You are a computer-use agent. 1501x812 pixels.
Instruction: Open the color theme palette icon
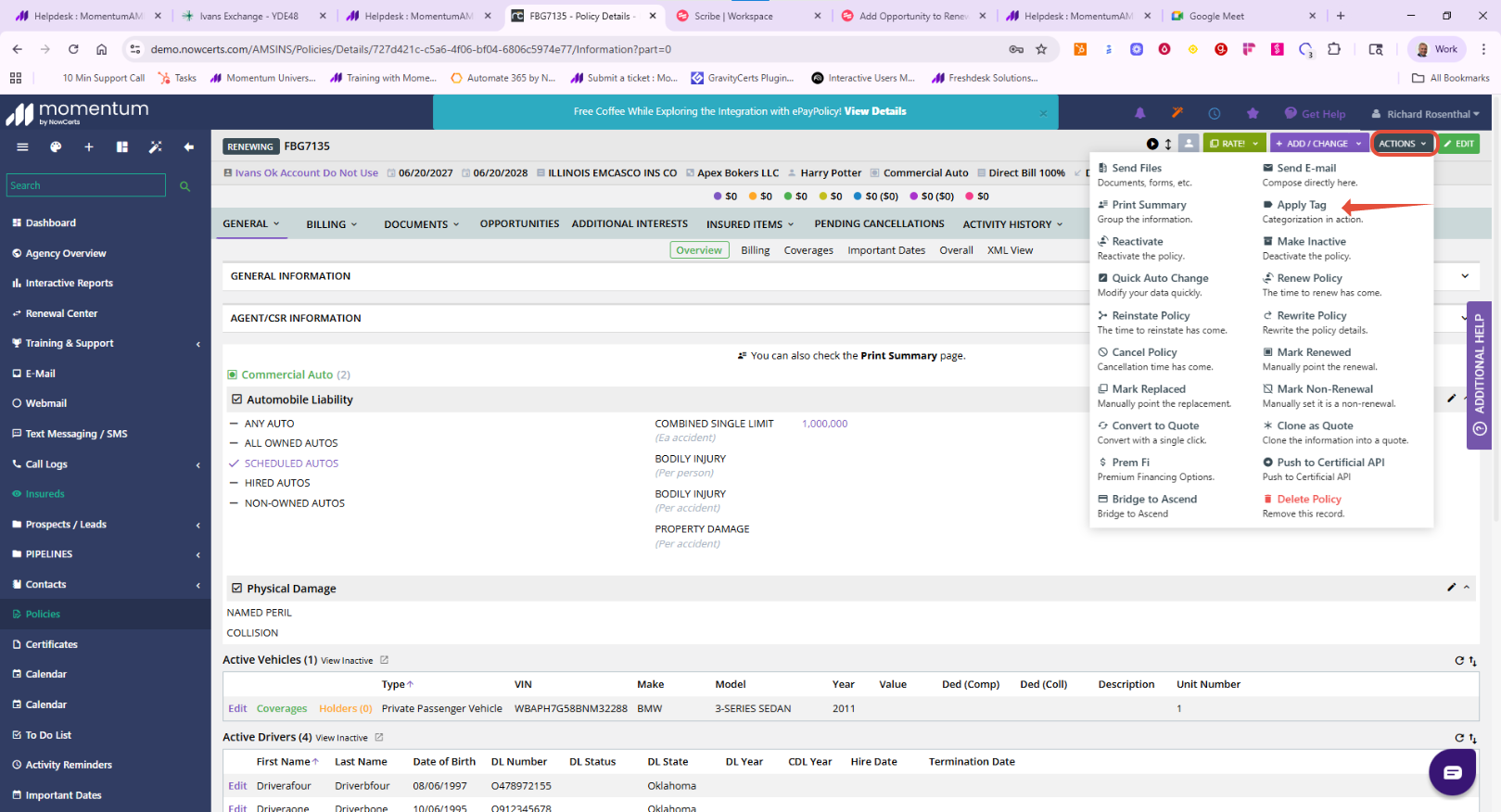coord(56,146)
